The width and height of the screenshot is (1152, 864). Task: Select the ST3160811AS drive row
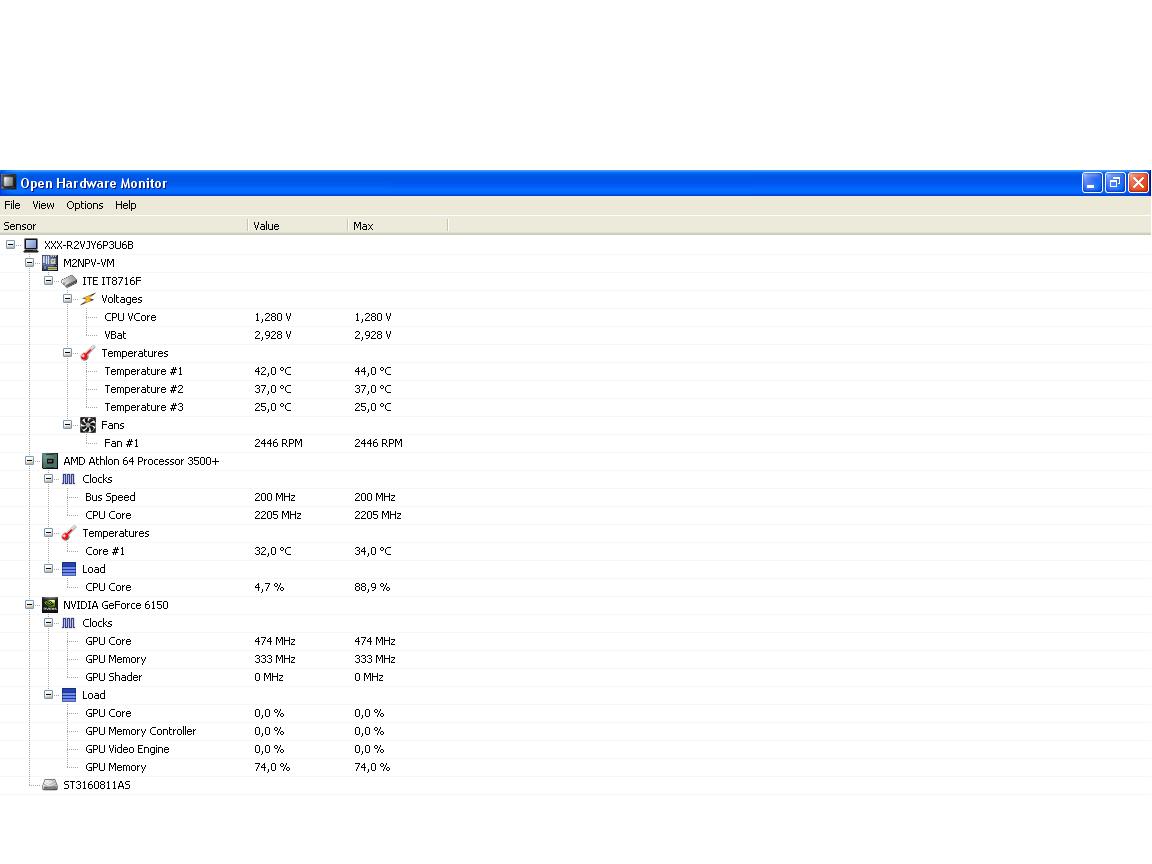tap(576, 785)
